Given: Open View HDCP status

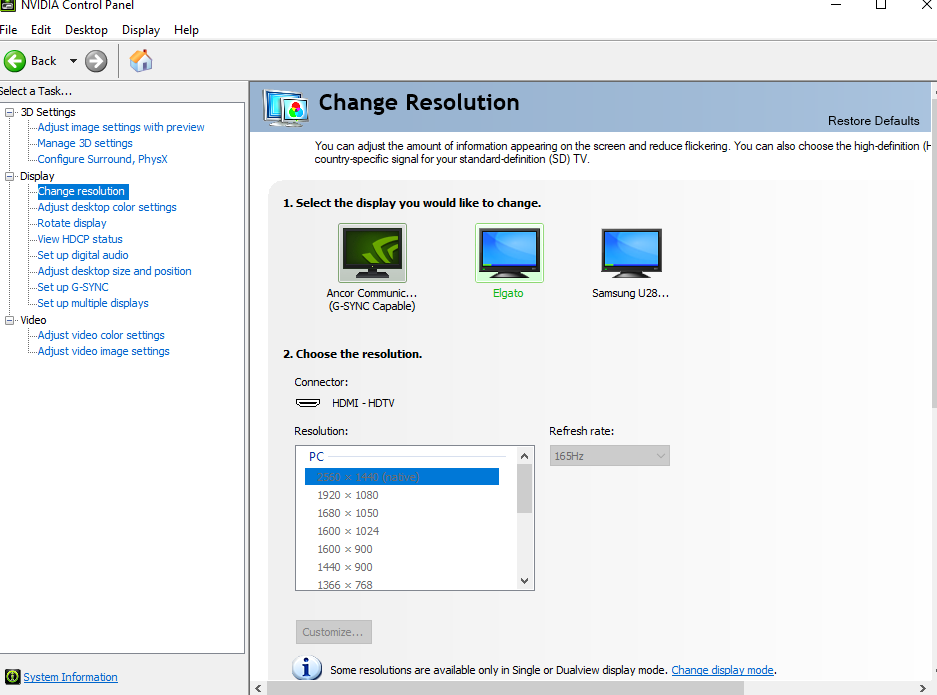Looking at the screenshot, I should [80, 240].
